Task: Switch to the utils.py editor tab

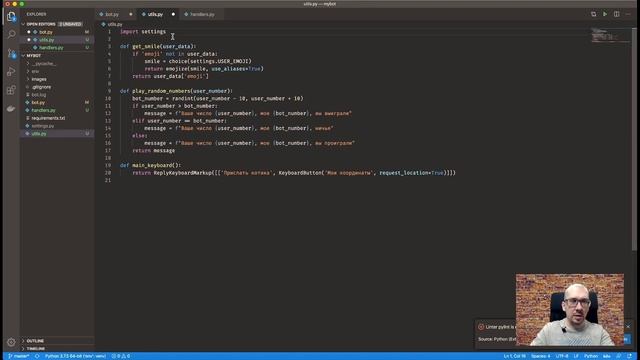Action: coord(158,14)
